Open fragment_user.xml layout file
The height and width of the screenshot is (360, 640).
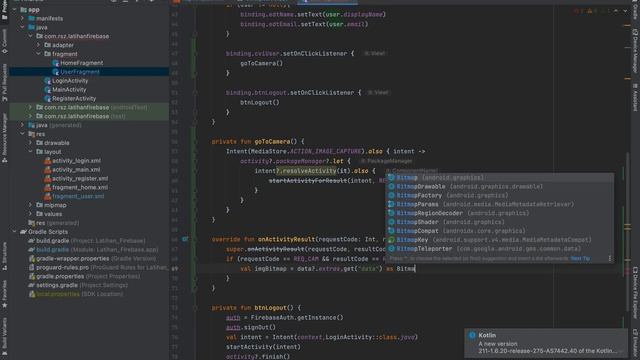coord(78,196)
